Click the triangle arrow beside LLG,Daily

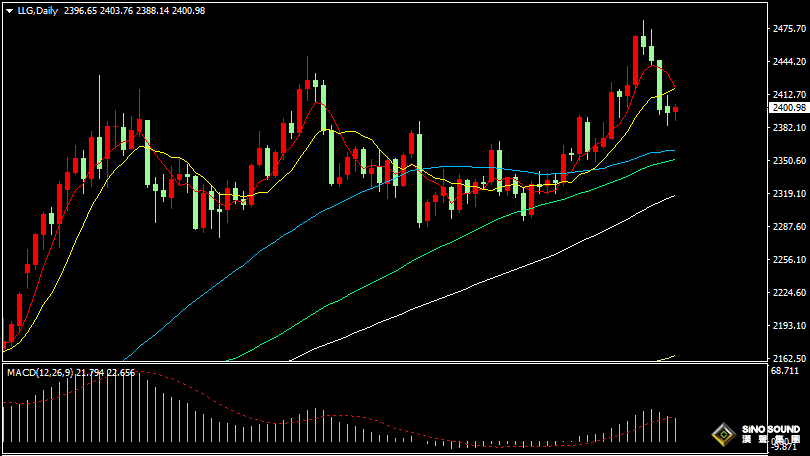(x=8, y=10)
